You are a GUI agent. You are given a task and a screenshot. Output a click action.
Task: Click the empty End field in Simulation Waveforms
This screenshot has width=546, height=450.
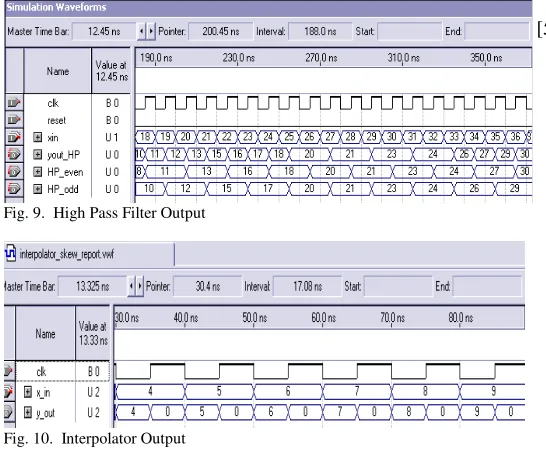click(497, 31)
